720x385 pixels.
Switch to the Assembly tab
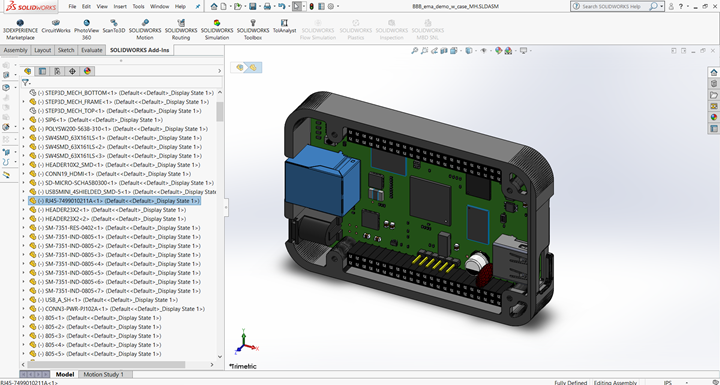coord(16,50)
